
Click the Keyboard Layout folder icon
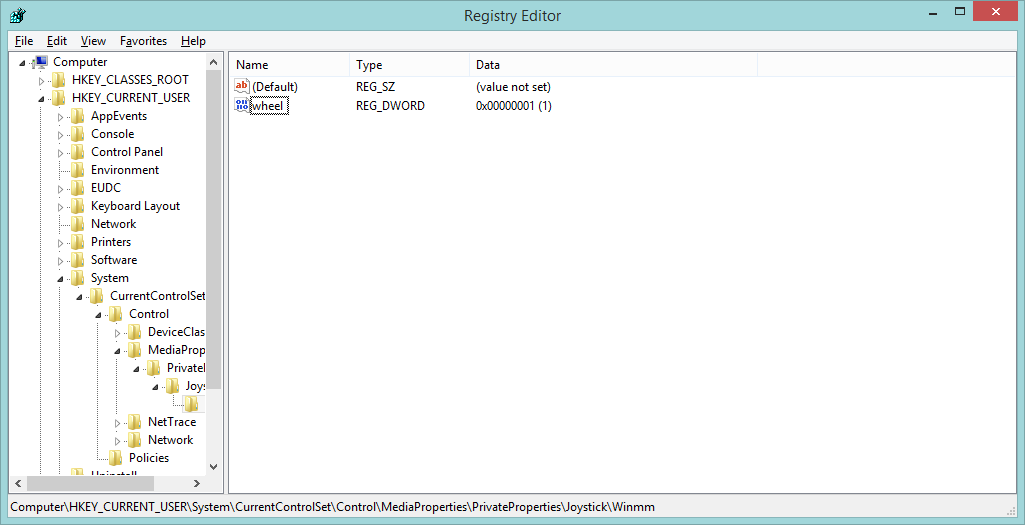click(x=78, y=206)
